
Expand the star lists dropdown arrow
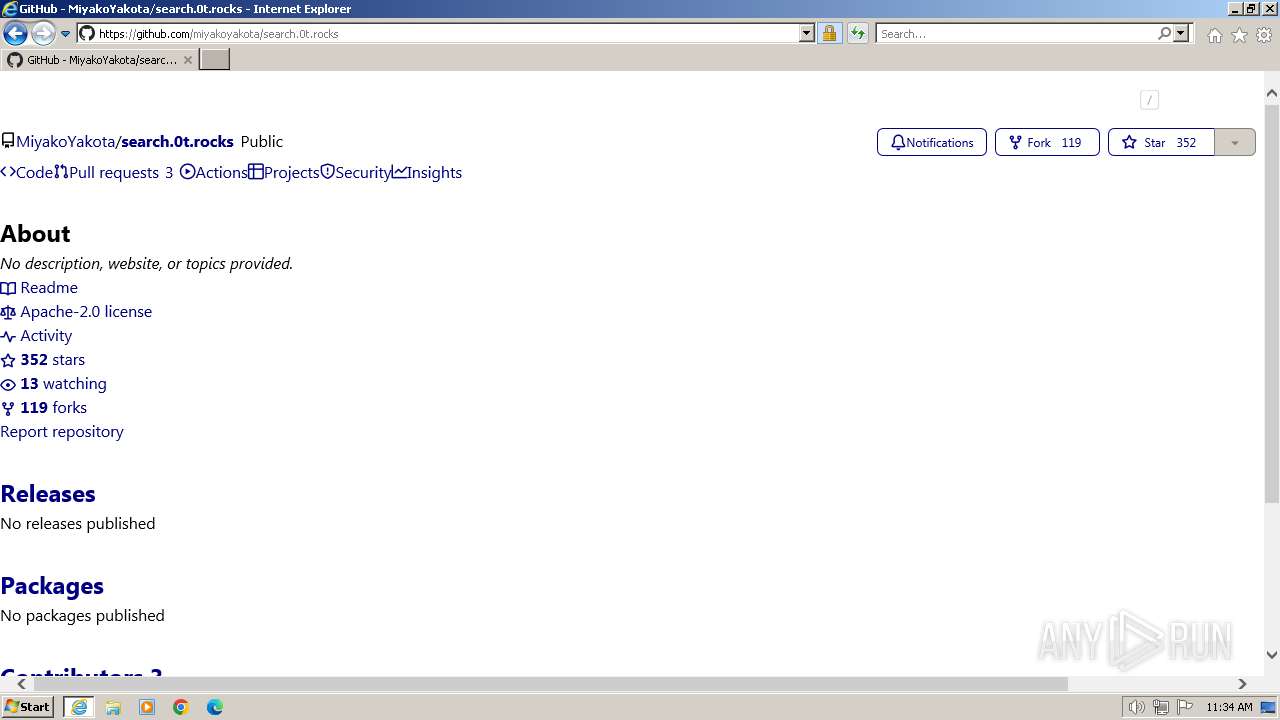click(x=1235, y=142)
